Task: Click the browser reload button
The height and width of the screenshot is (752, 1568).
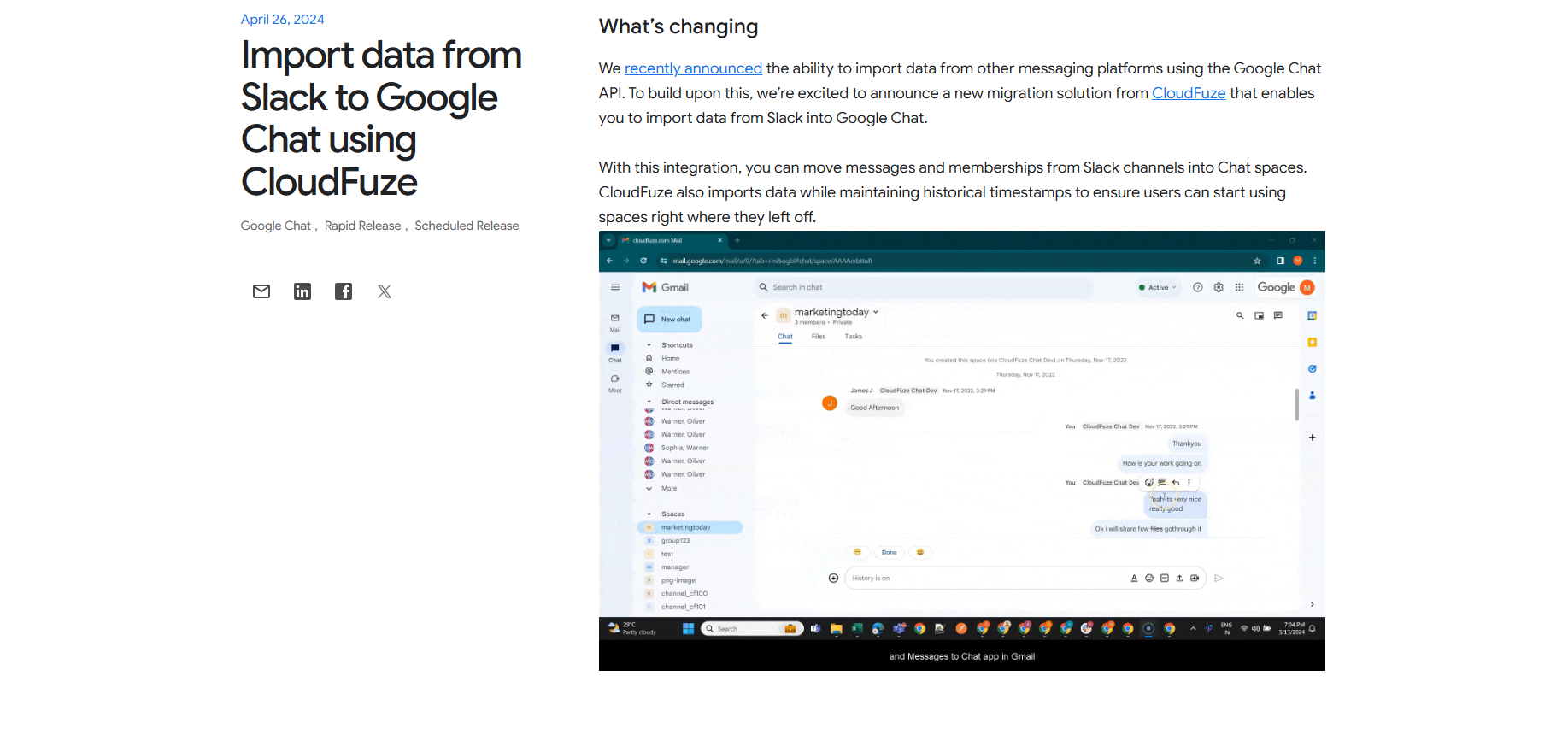Action: coord(643,261)
